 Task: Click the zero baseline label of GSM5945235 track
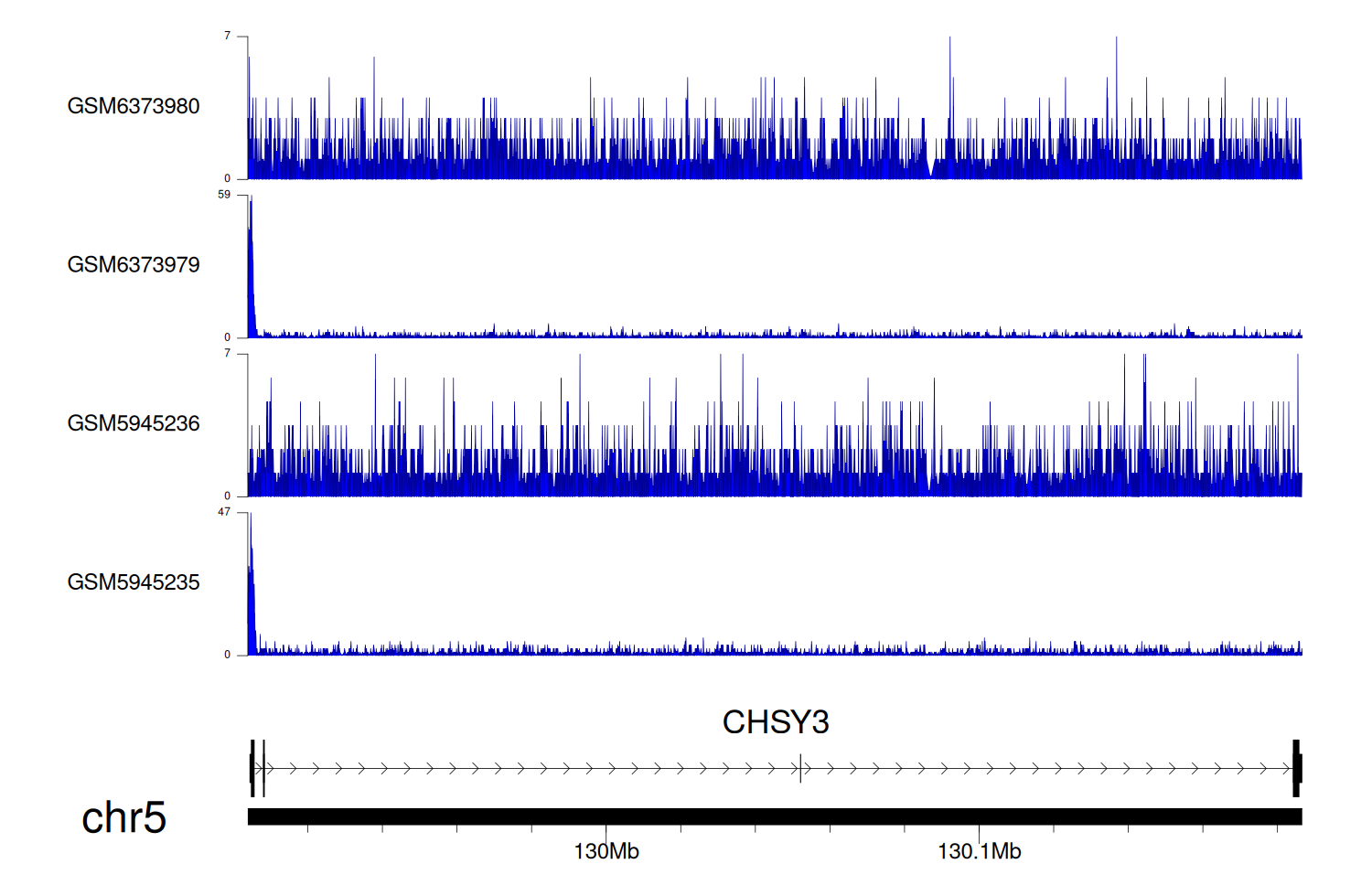(227, 655)
